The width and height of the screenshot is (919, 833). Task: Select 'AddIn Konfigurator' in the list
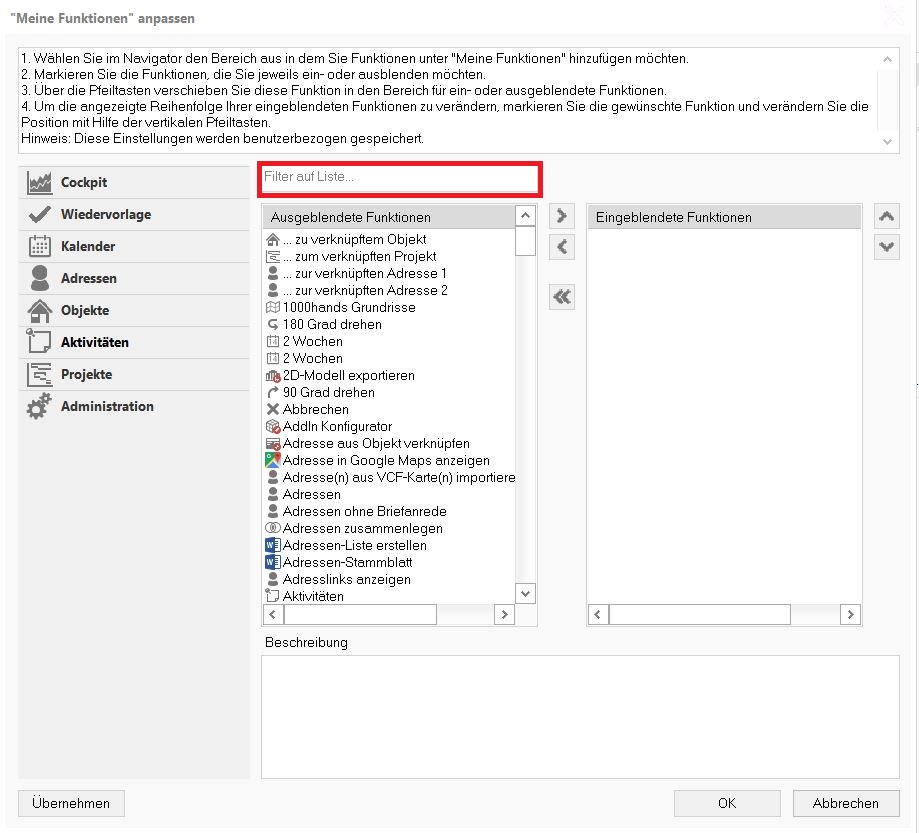337,426
